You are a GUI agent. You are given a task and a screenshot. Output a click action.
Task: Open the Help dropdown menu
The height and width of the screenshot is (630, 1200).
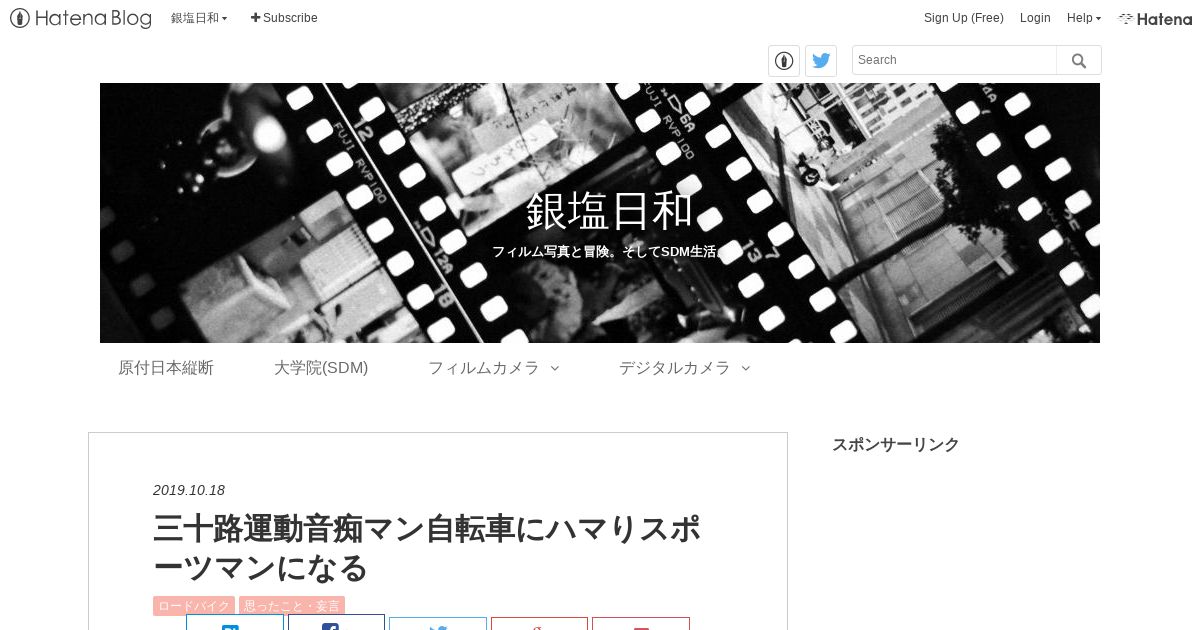click(x=1084, y=18)
